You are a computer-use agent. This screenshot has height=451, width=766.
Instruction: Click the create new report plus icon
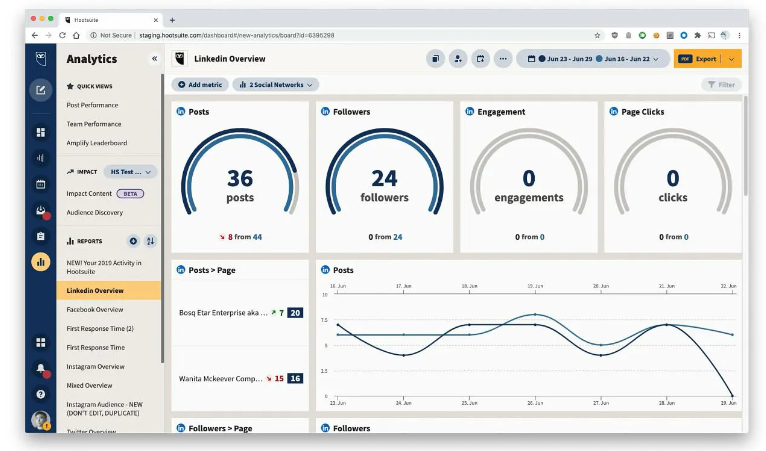tap(133, 241)
